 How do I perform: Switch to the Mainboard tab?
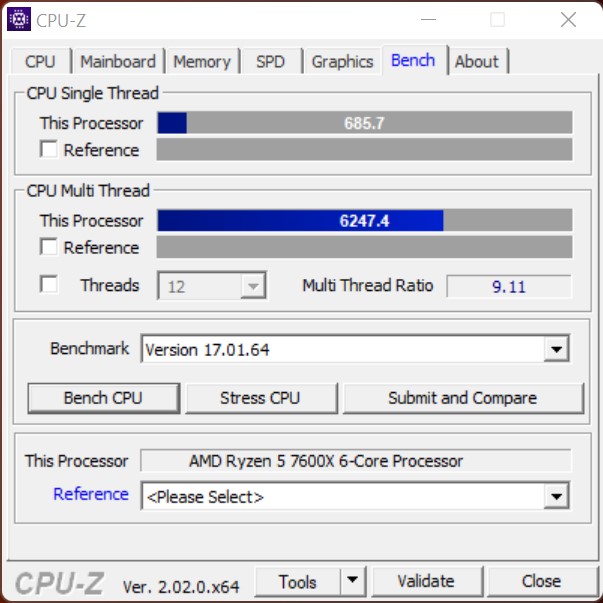[118, 62]
